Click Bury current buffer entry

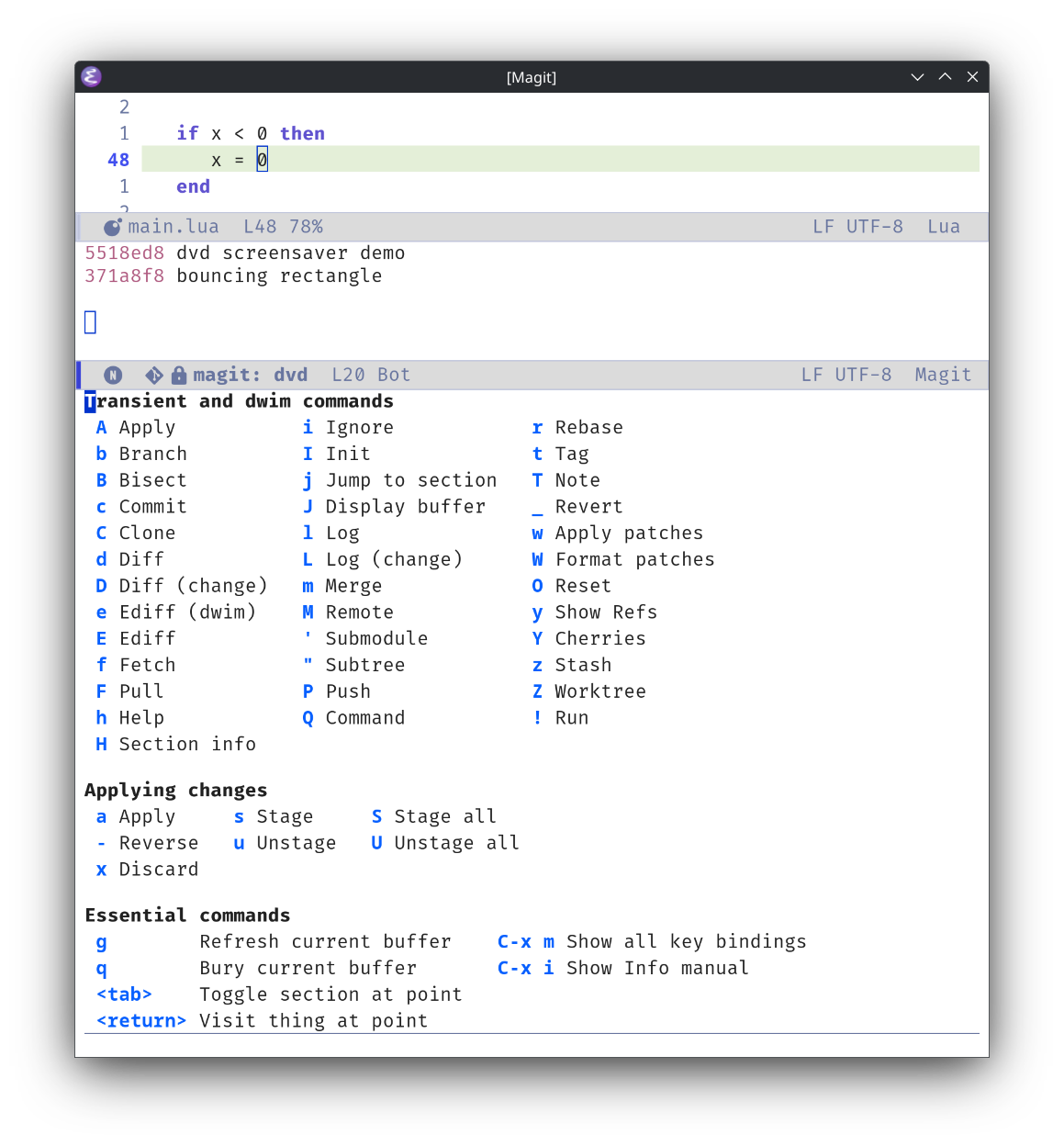pos(256,968)
